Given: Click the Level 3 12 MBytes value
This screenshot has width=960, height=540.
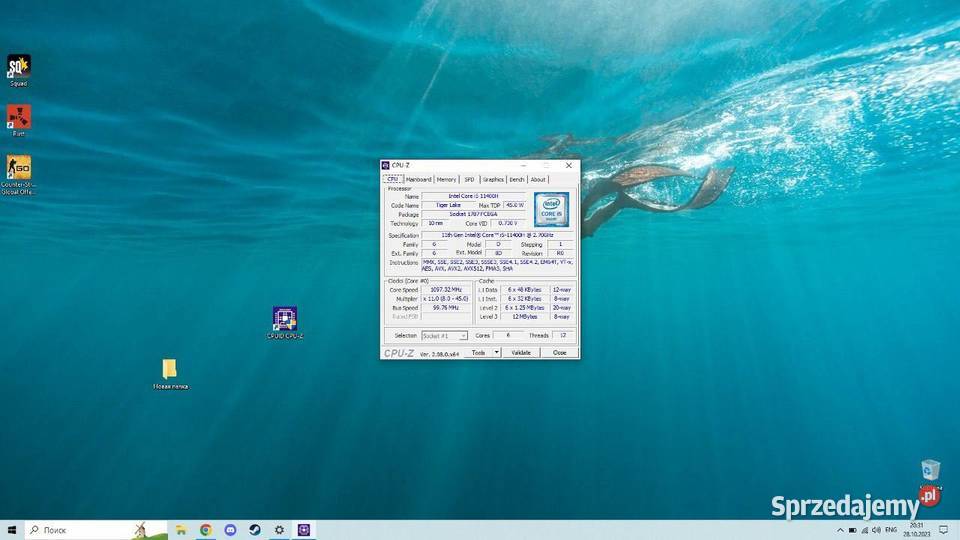Looking at the screenshot, I should (525, 317).
